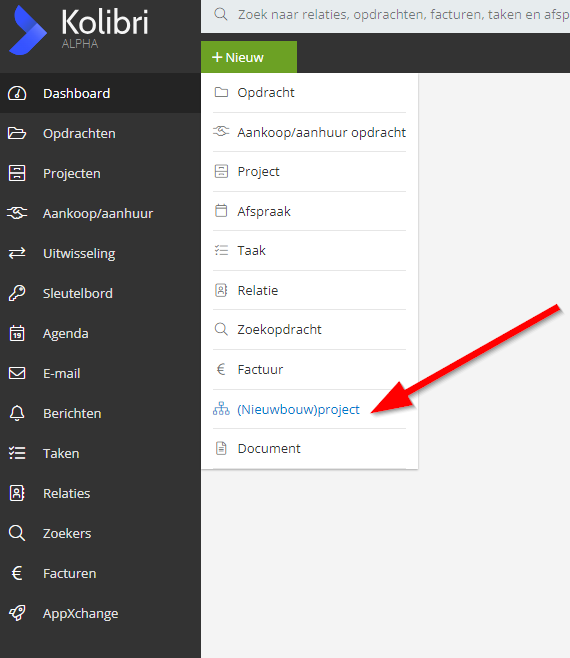Click the Agenda calendar icon

17,333
